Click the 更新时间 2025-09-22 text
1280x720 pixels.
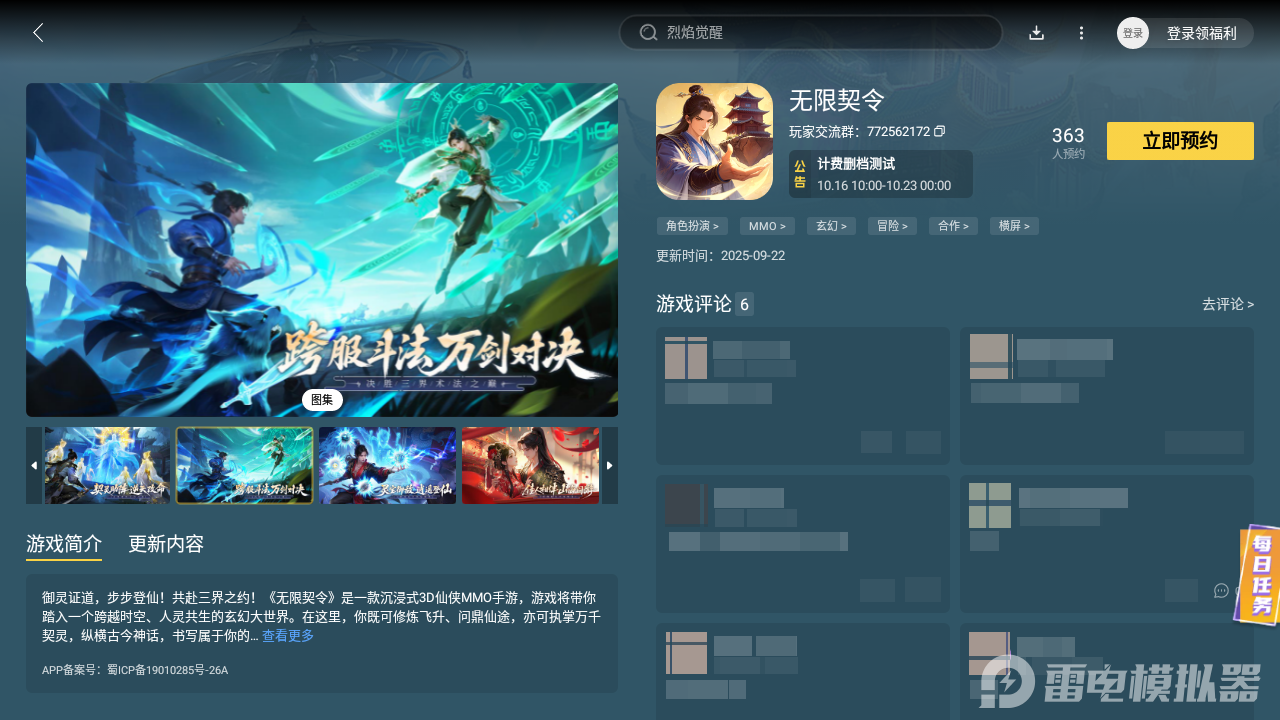point(720,256)
